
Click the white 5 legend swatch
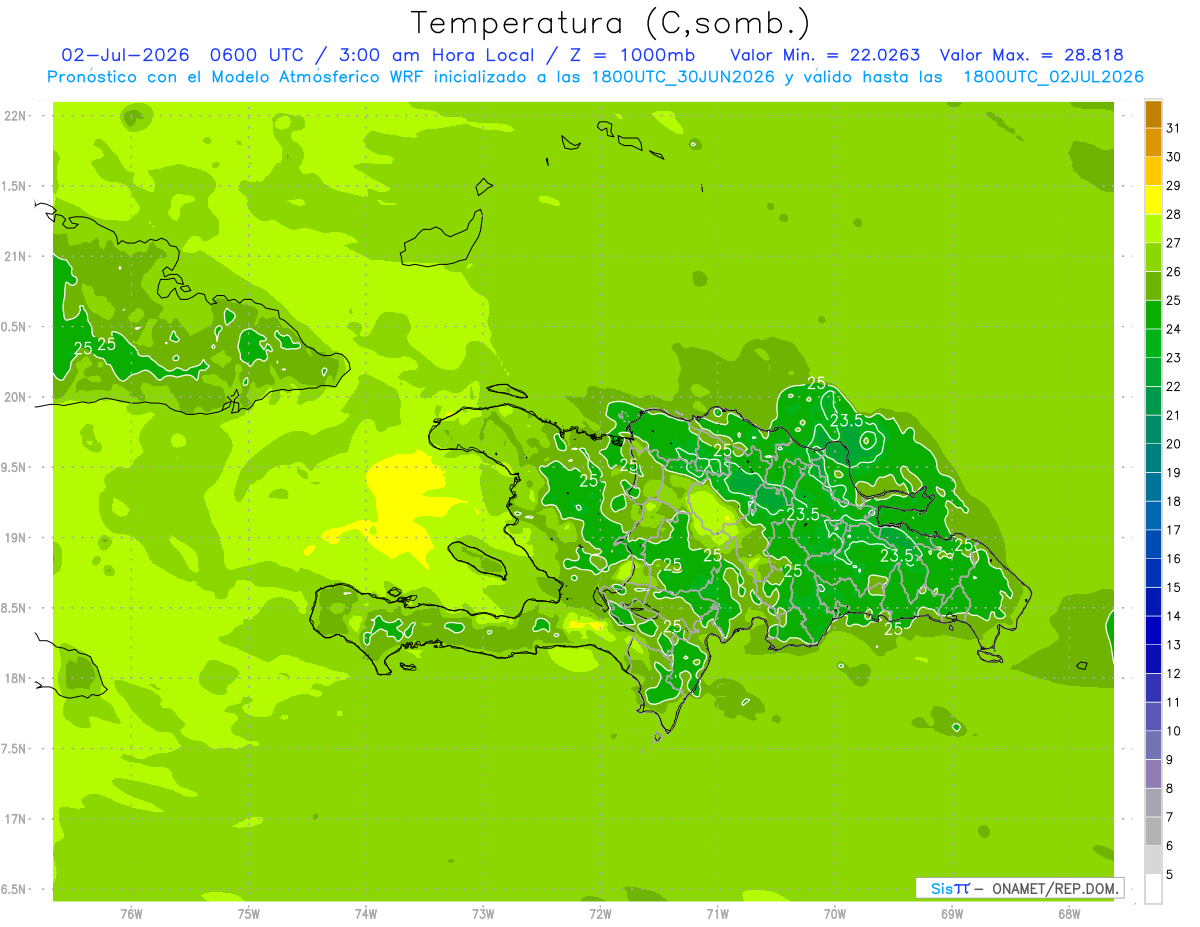coord(1153,889)
